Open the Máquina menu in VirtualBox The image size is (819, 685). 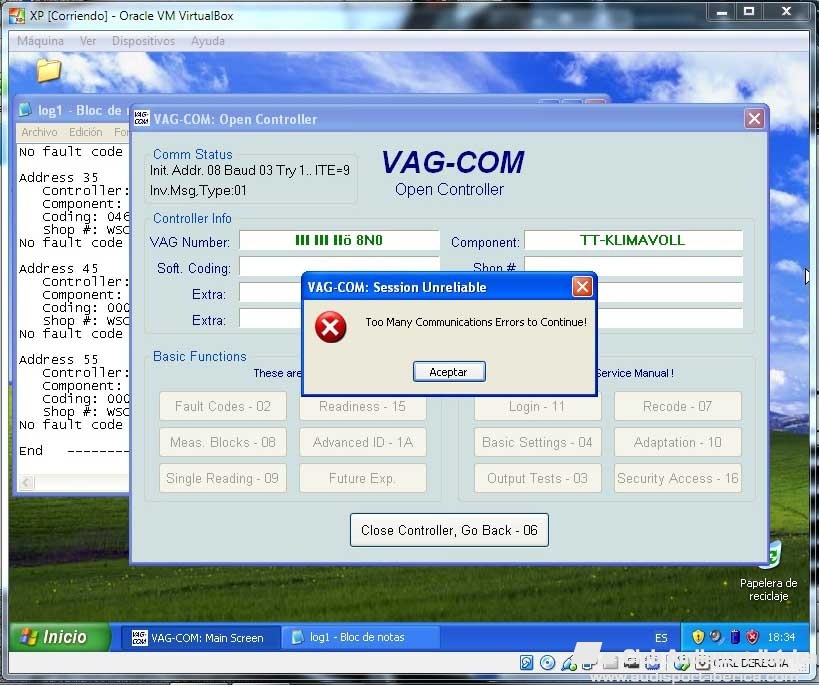(x=40, y=41)
